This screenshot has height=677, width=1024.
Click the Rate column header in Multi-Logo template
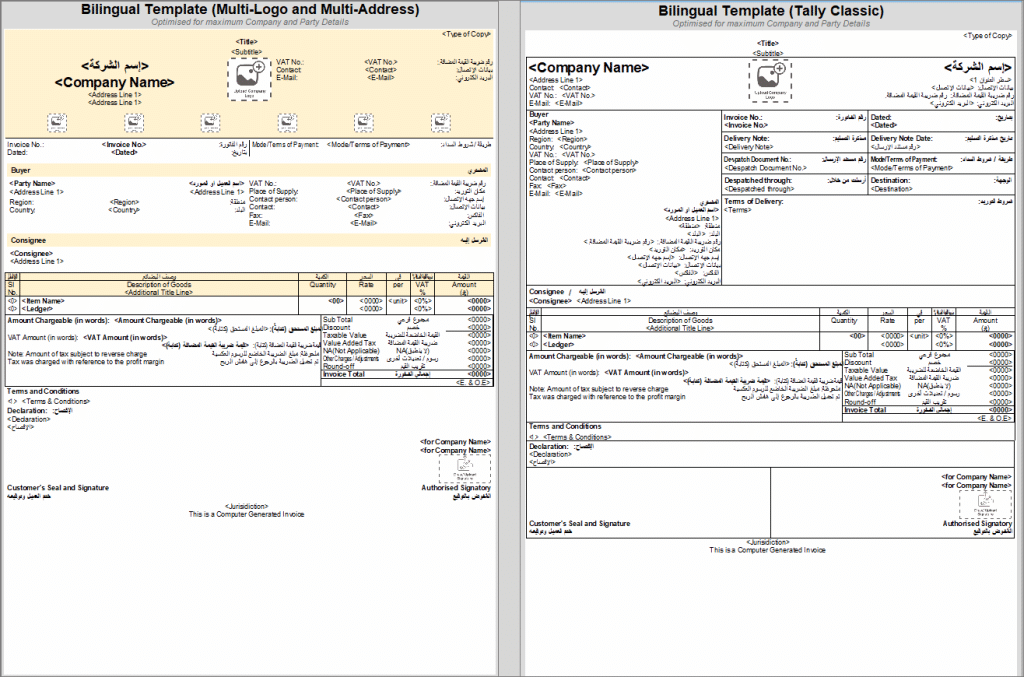tap(366, 285)
